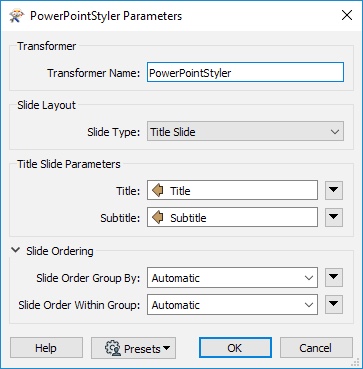Click the gear icon on Presets button
363x369 pixels.
point(112,348)
